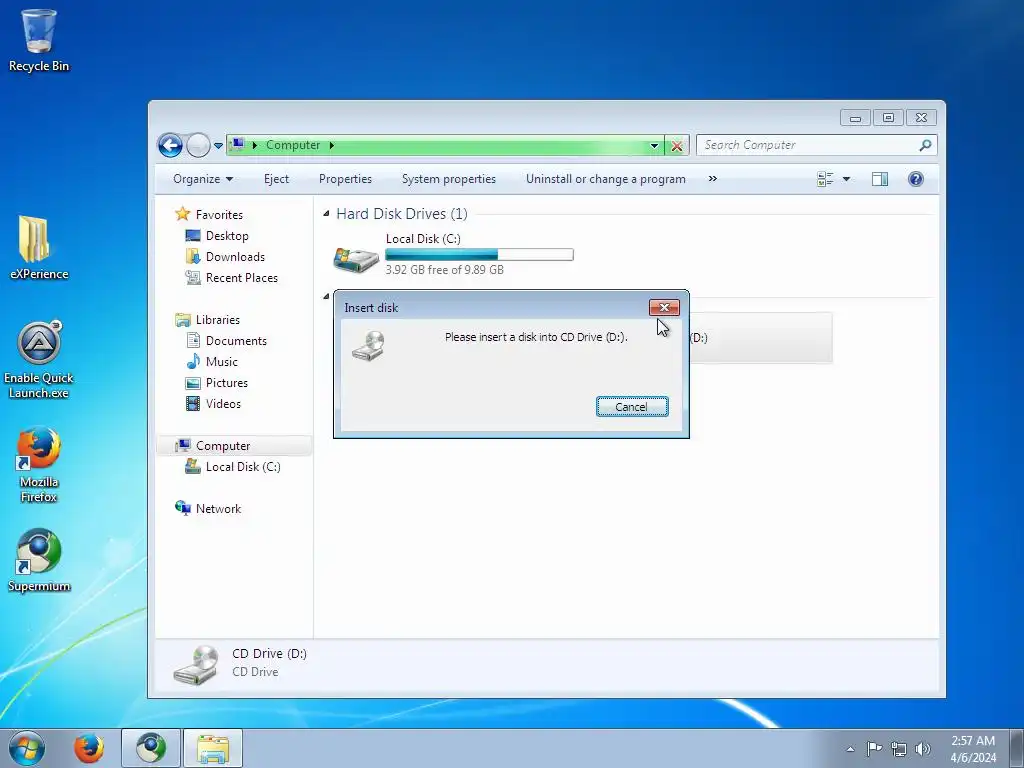Image resolution: width=1024 pixels, height=768 pixels.
Task: Close the Insert disk dialog
Action: point(664,308)
